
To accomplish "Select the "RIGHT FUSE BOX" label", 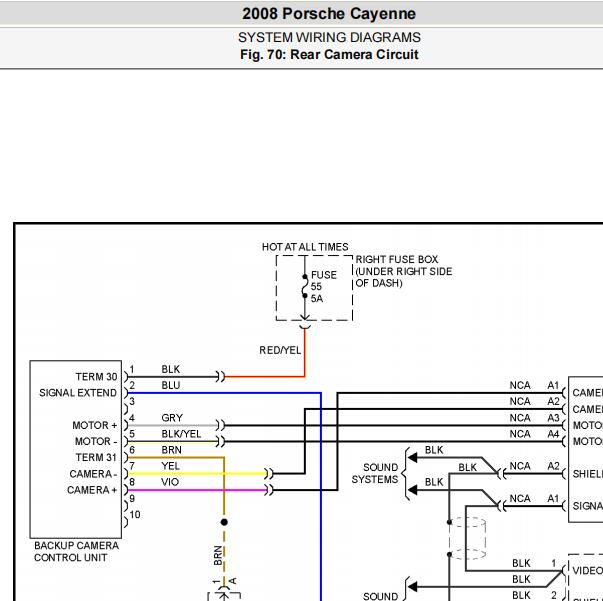I will point(396,260).
